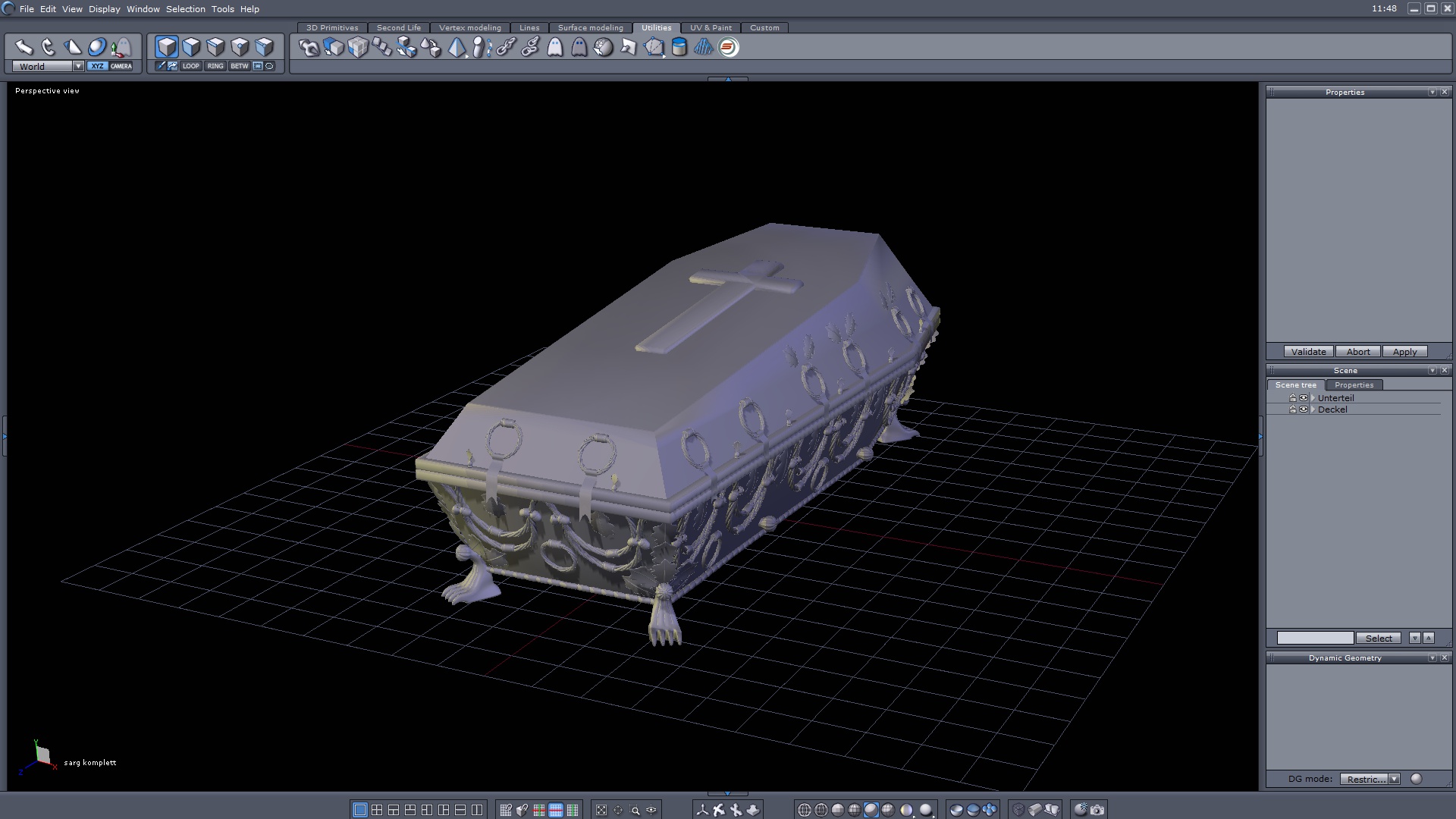1456x819 pixels.
Task: Toggle lock icon for Deckel object
Action: (1293, 409)
